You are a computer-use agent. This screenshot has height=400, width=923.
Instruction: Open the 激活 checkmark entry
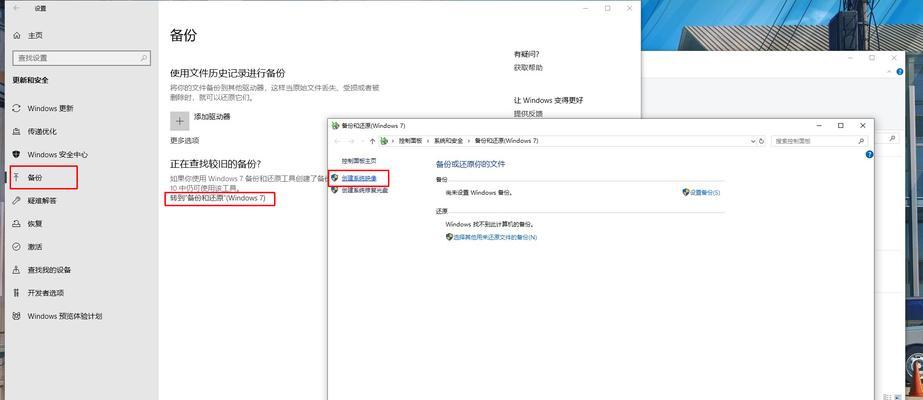27,247
